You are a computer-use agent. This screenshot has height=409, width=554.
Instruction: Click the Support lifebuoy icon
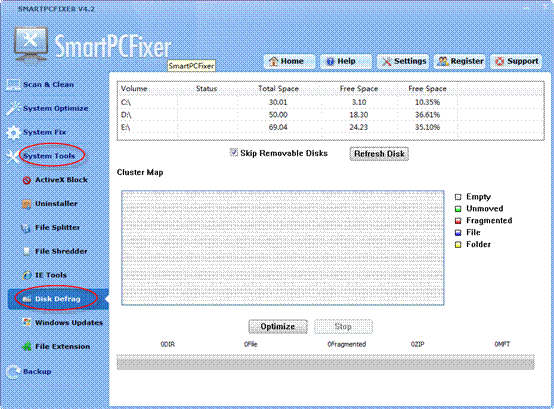pyautogui.click(x=500, y=61)
